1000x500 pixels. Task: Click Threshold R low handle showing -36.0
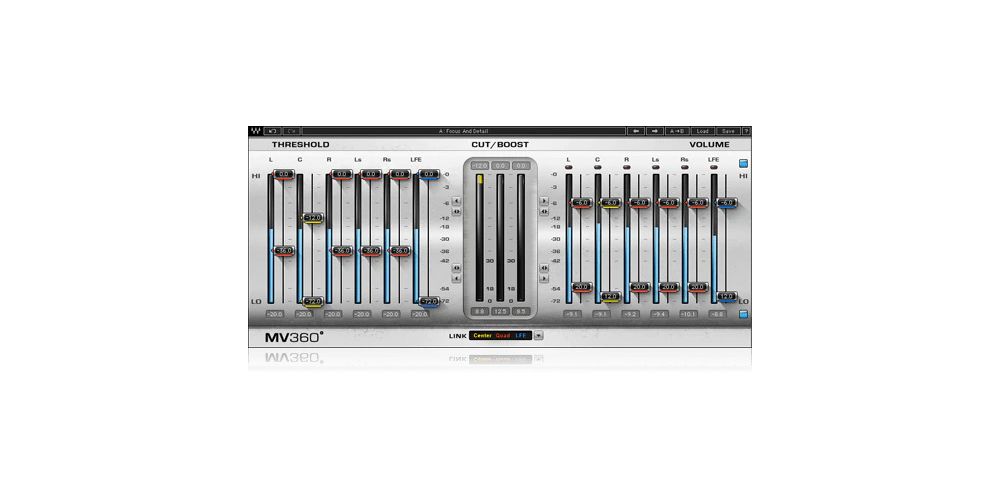[x=341, y=251]
